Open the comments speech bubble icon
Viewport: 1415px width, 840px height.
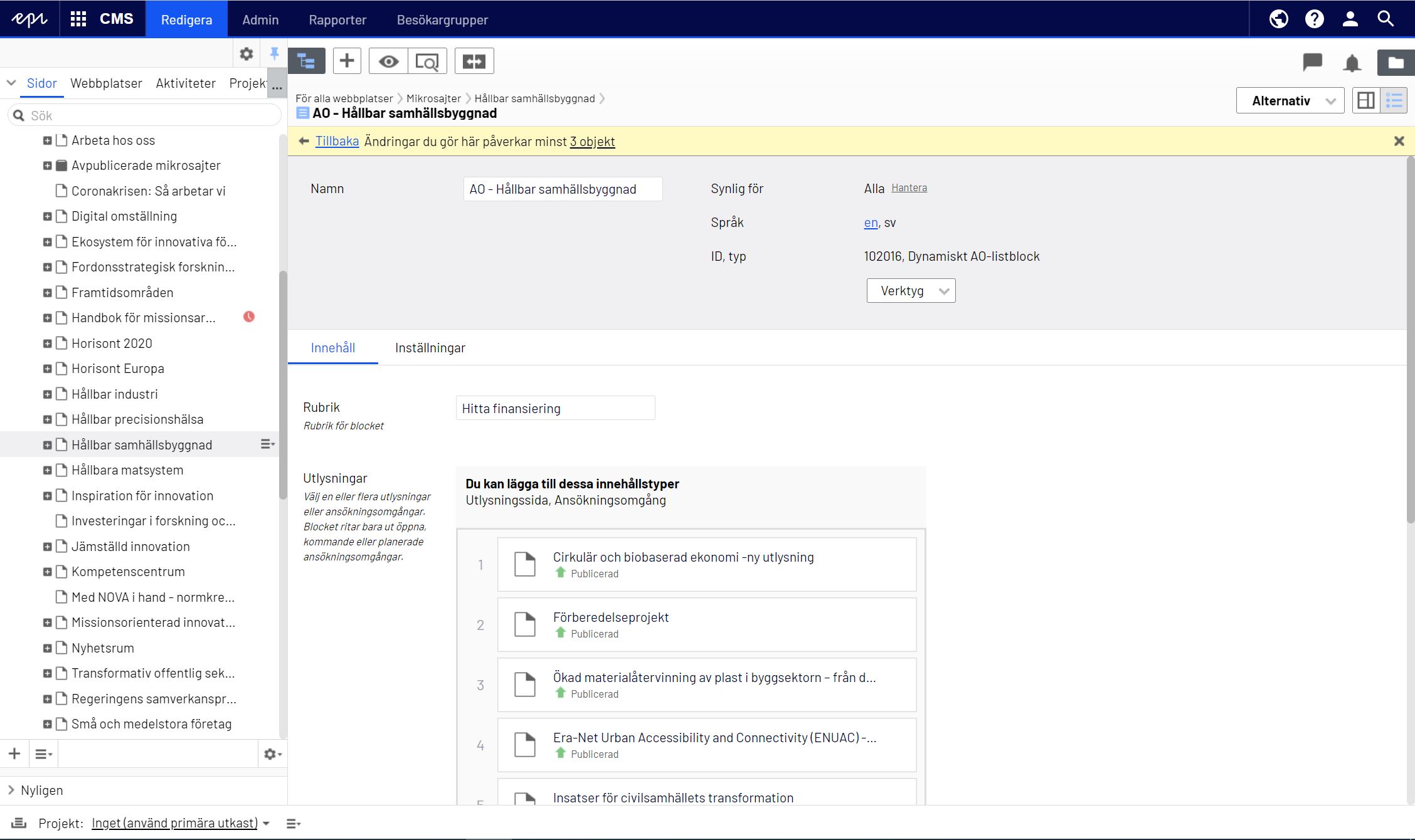tap(1312, 62)
